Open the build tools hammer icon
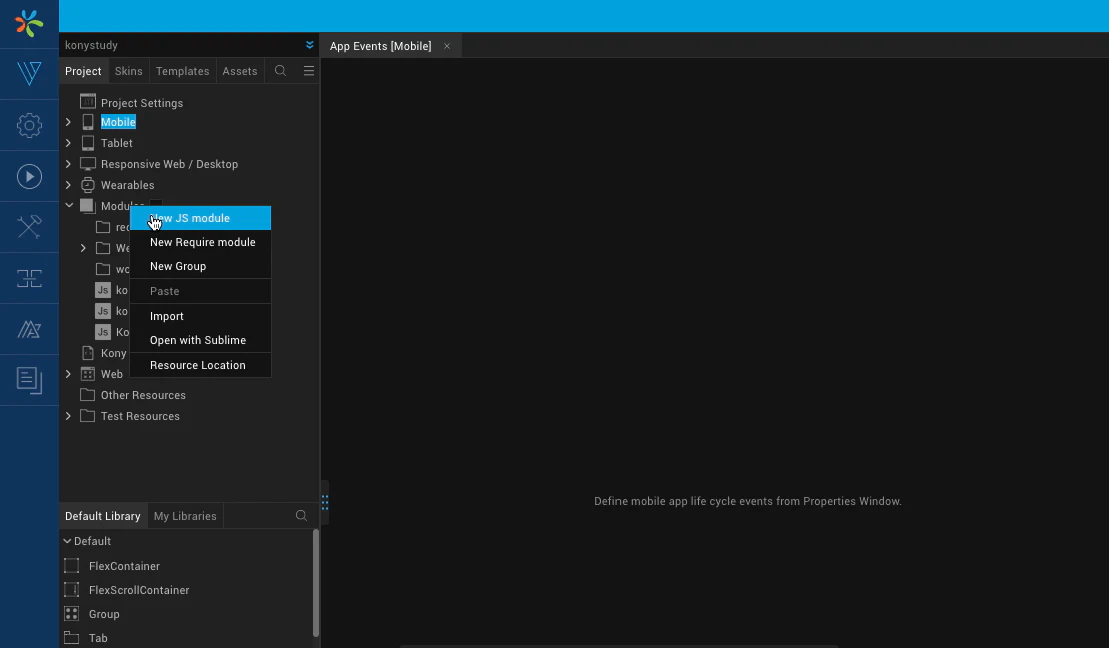Screen dimensions: 1109x648 click(29, 227)
